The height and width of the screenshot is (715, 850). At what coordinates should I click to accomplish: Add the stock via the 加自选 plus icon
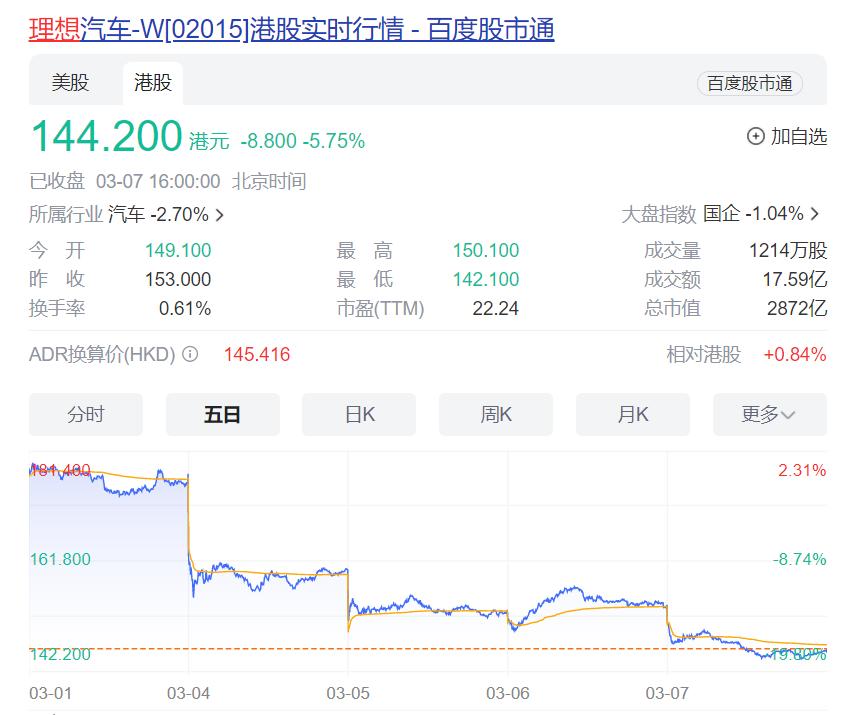click(756, 136)
